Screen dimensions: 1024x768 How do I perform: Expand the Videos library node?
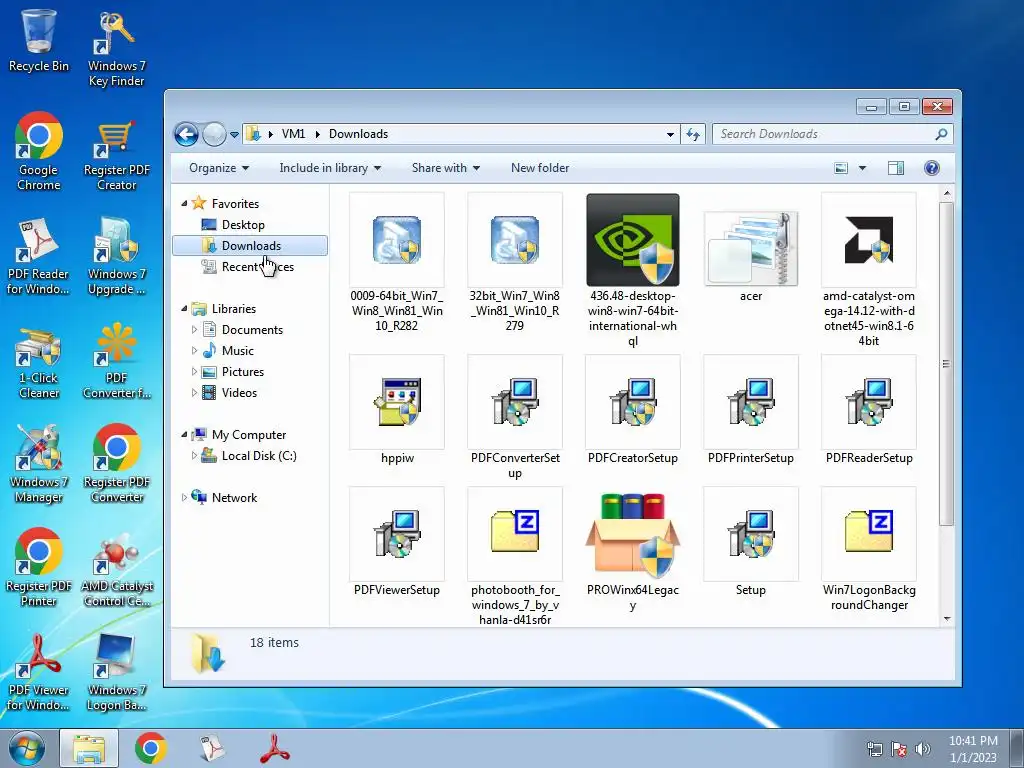coord(194,392)
